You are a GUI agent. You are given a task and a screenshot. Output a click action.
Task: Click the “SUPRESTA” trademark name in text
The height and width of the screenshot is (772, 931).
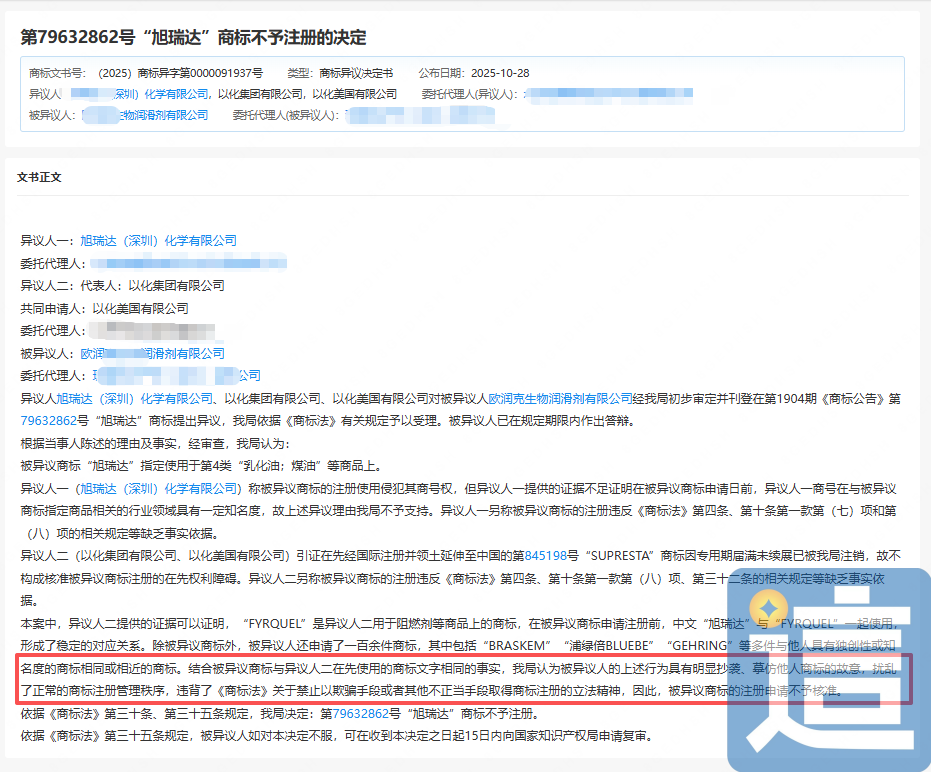[620, 556]
